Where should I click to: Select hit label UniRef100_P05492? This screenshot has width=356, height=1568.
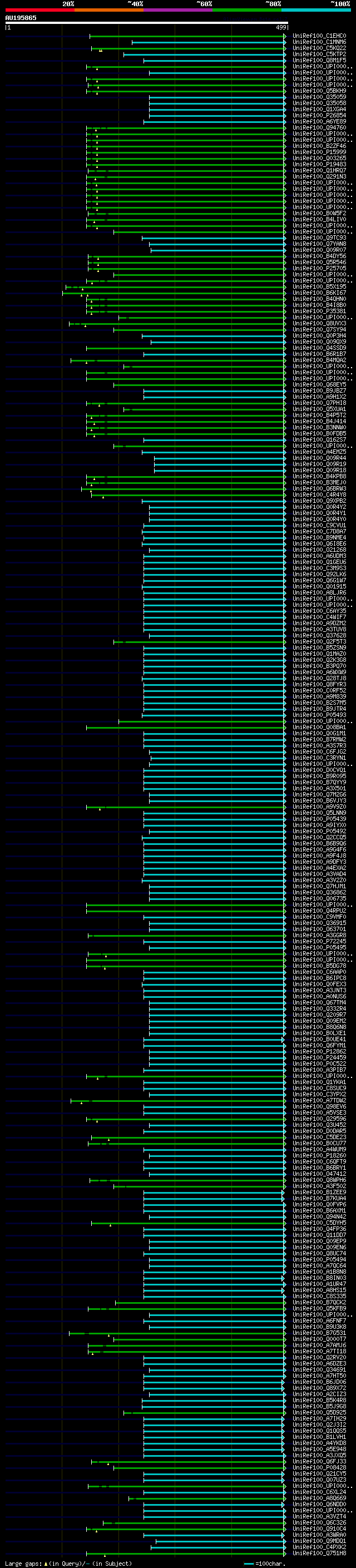click(x=319, y=831)
